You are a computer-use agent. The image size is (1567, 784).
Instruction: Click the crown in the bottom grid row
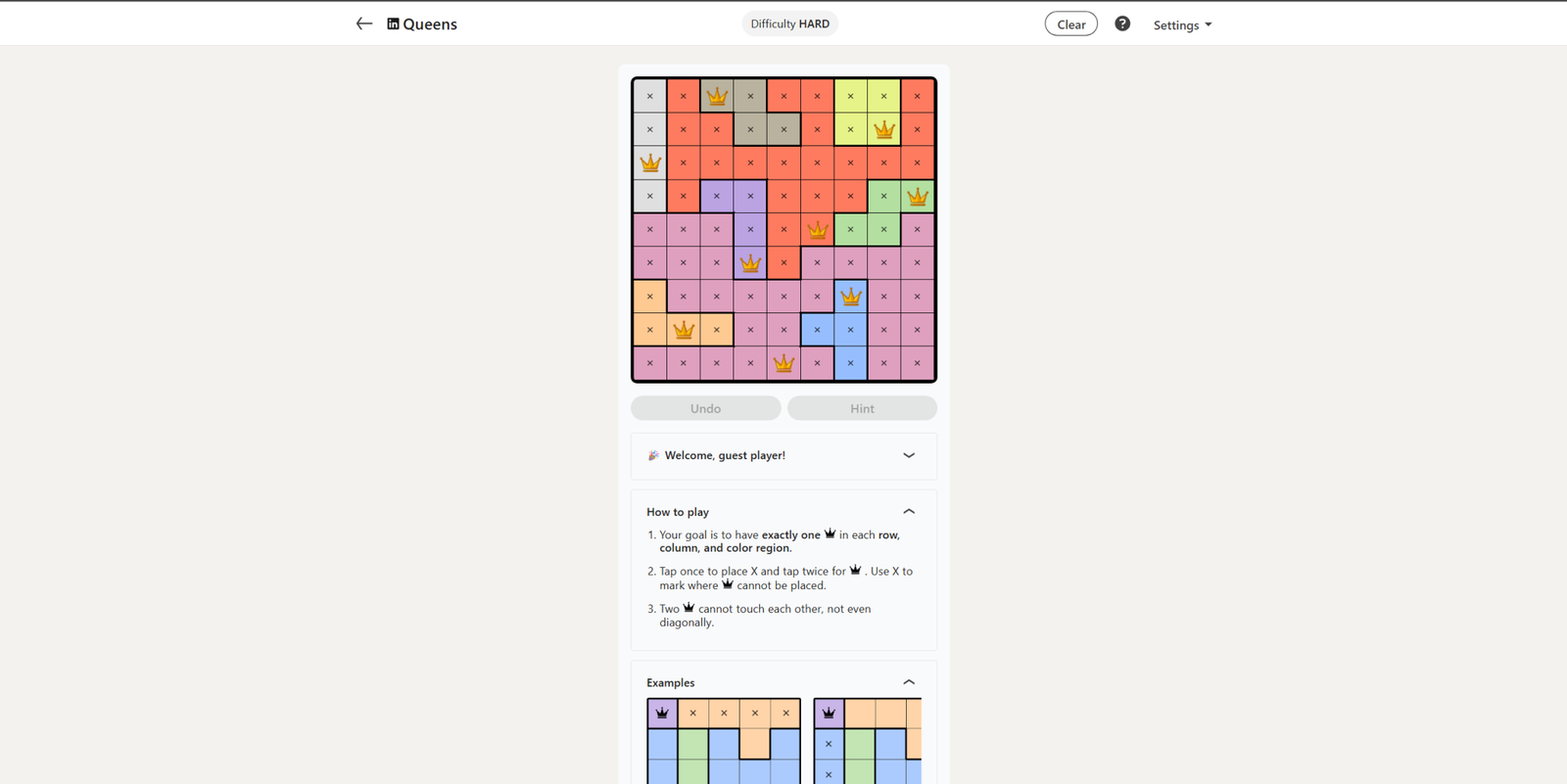click(x=783, y=363)
